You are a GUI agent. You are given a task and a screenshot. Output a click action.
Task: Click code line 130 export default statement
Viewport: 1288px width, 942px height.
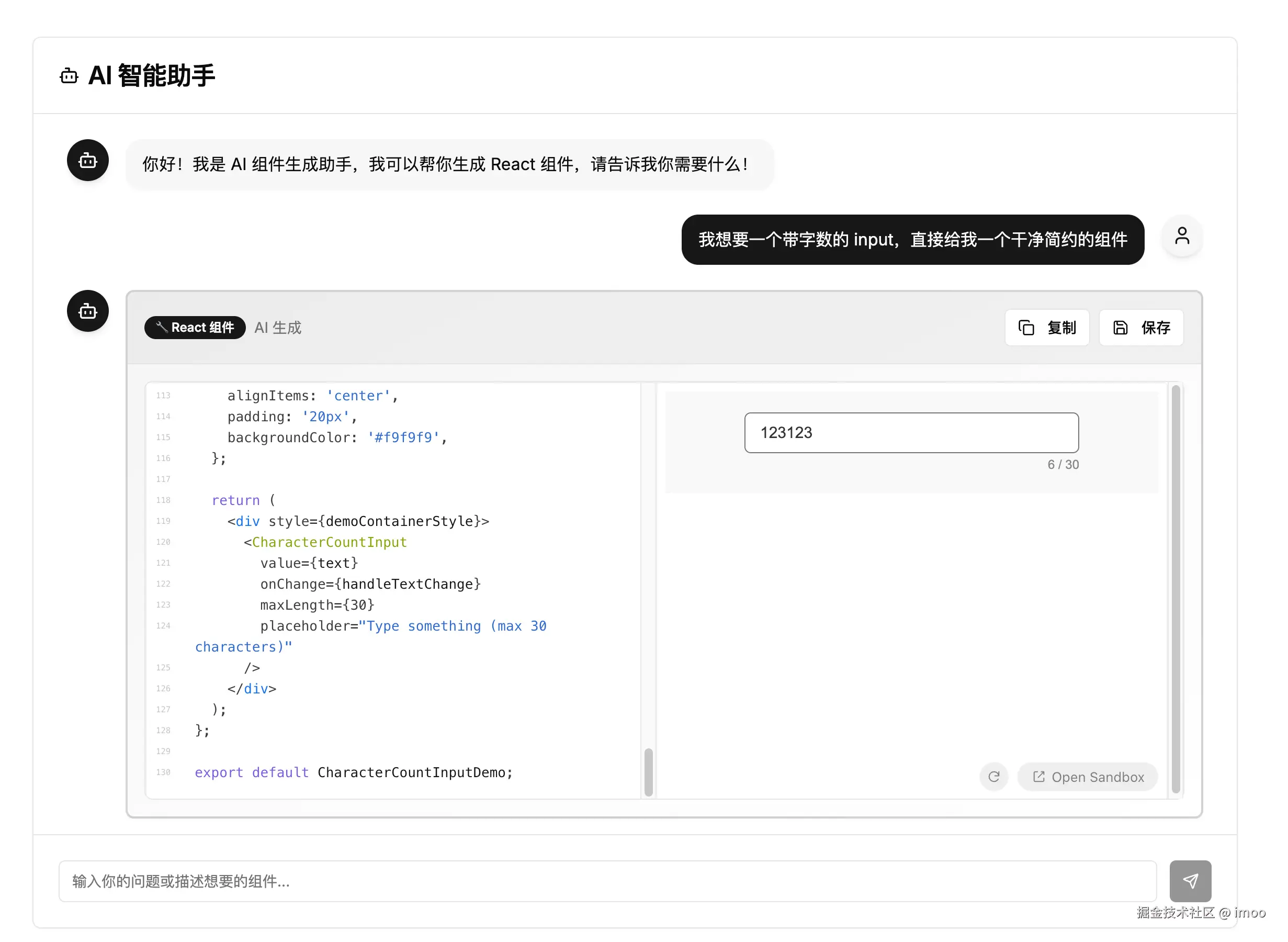(353, 772)
